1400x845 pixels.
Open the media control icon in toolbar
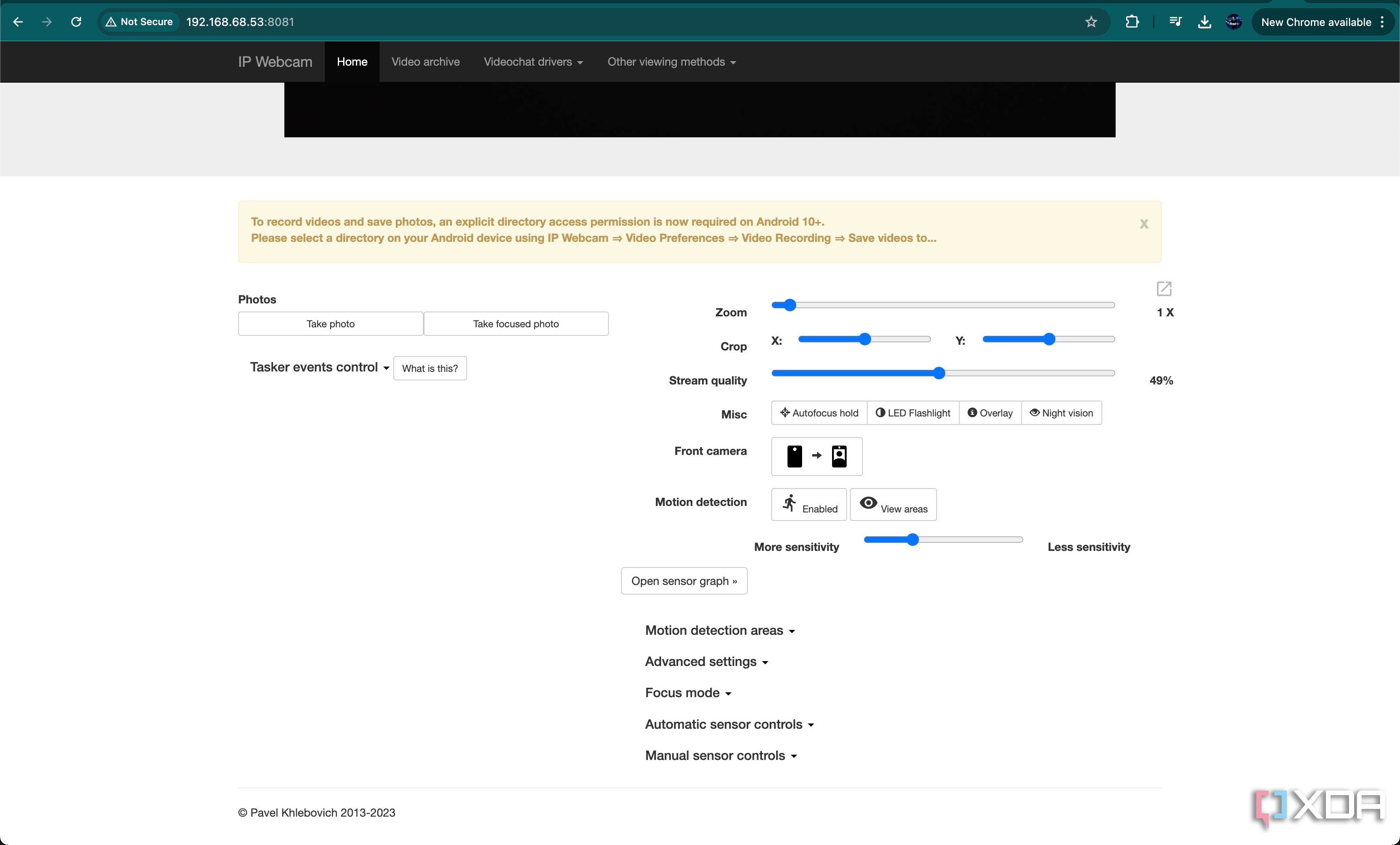(x=1175, y=22)
